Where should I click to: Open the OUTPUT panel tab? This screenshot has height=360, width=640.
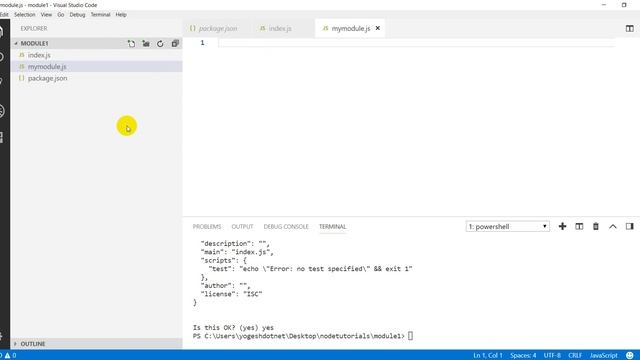pos(242,227)
